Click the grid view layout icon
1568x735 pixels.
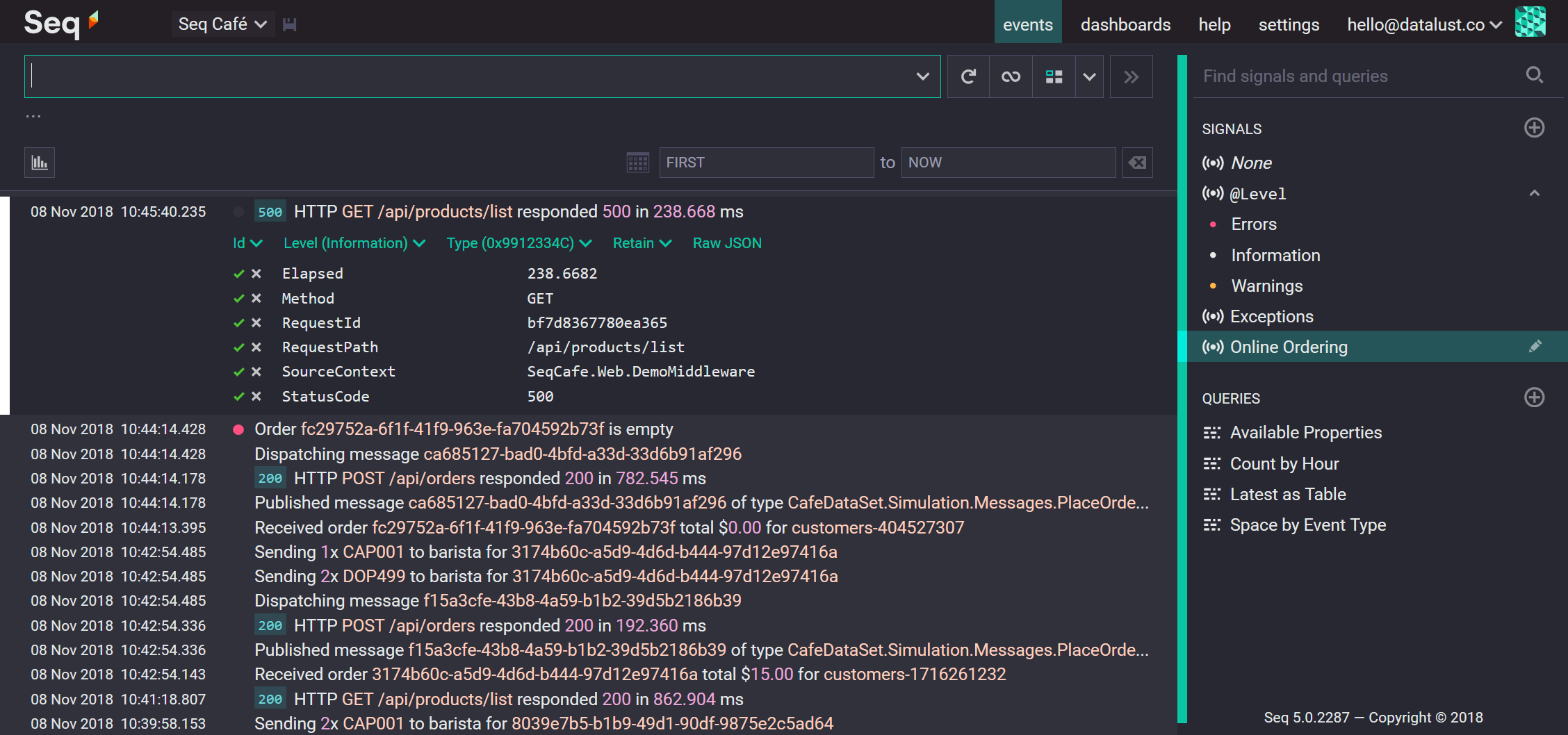tap(1054, 76)
